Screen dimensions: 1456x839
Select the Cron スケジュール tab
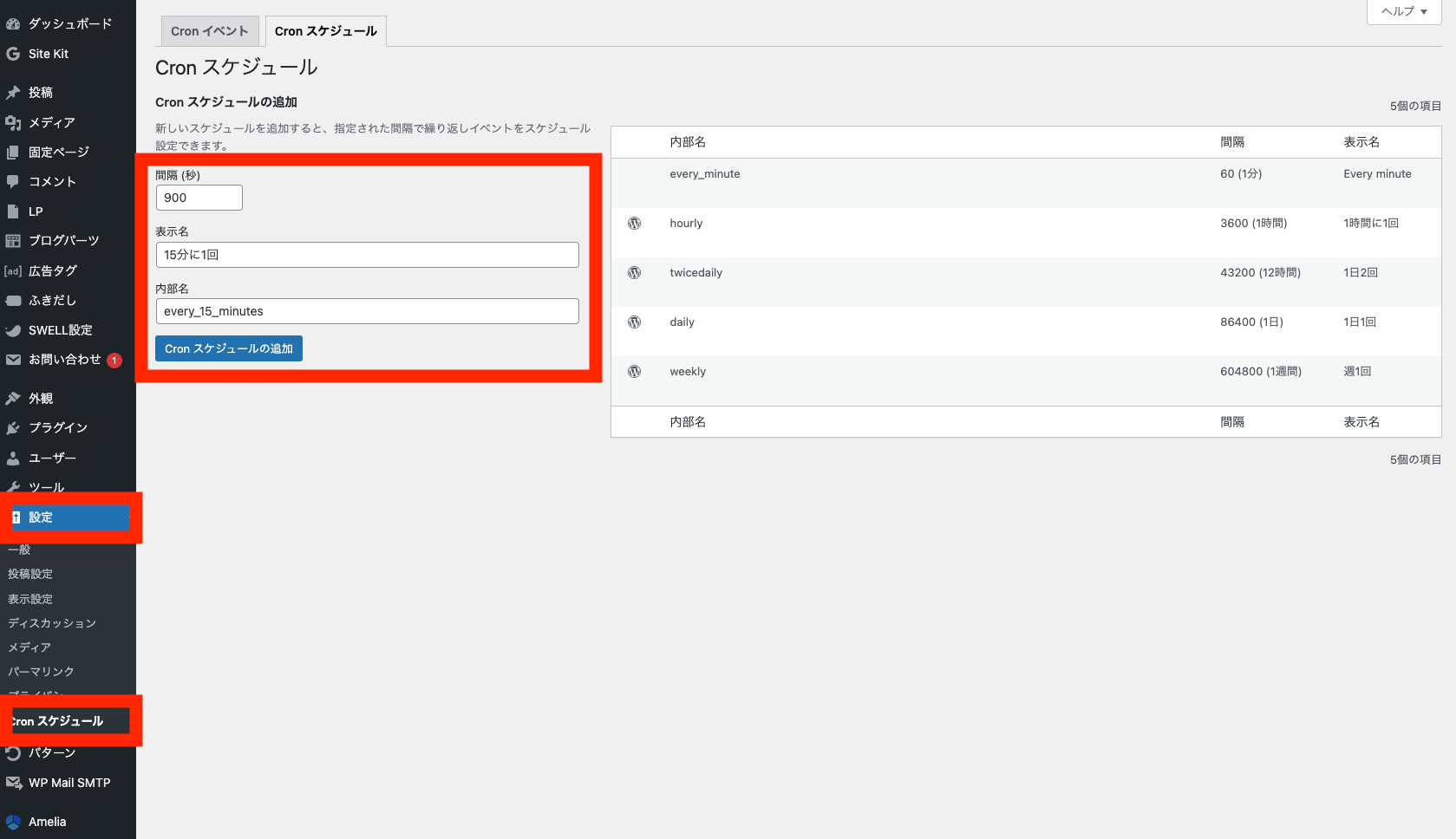325,31
